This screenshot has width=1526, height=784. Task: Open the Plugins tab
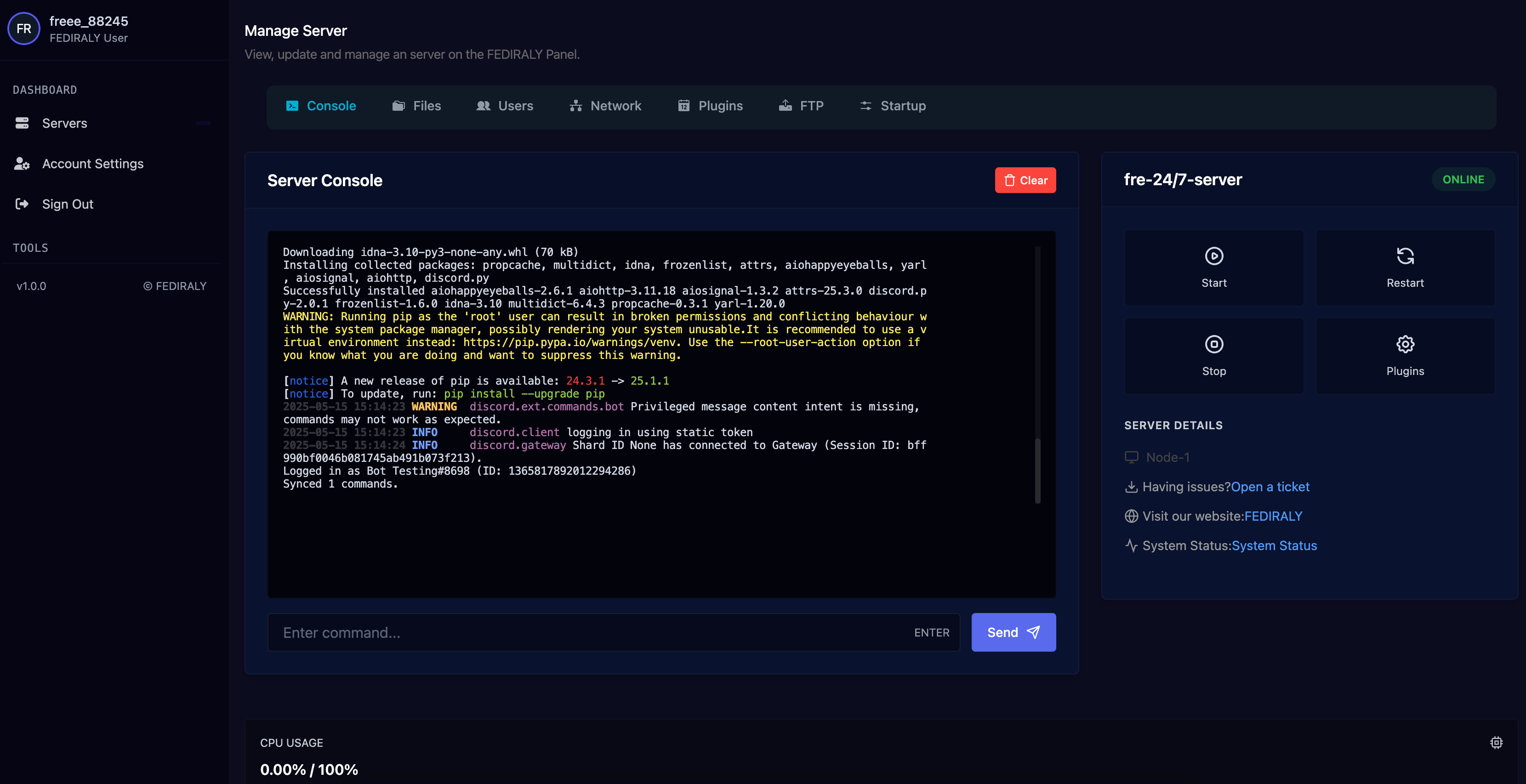coord(710,106)
